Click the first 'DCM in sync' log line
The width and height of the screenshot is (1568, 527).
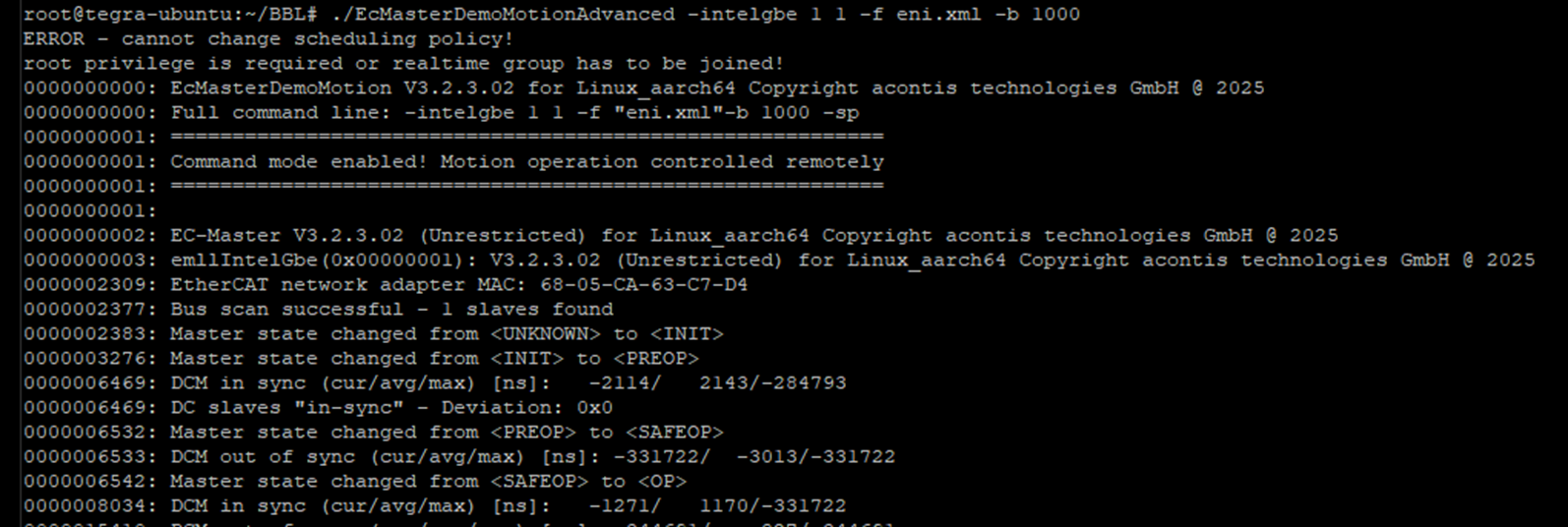click(x=435, y=382)
